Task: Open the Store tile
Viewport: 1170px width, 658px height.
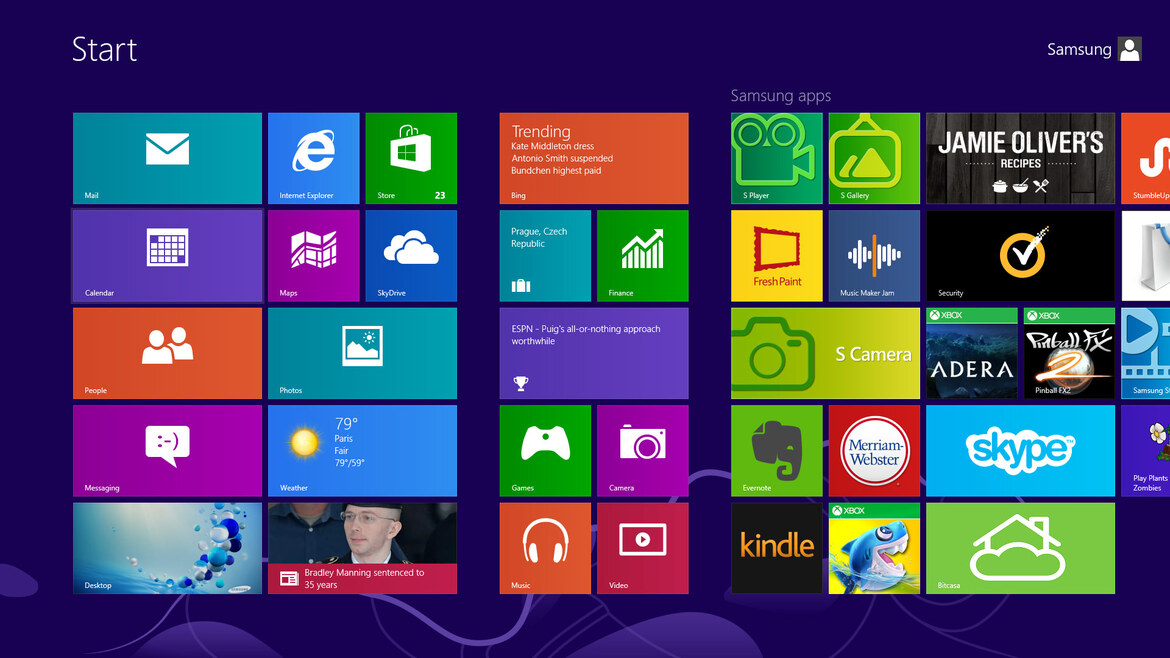Action: click(x=411, y=158)
